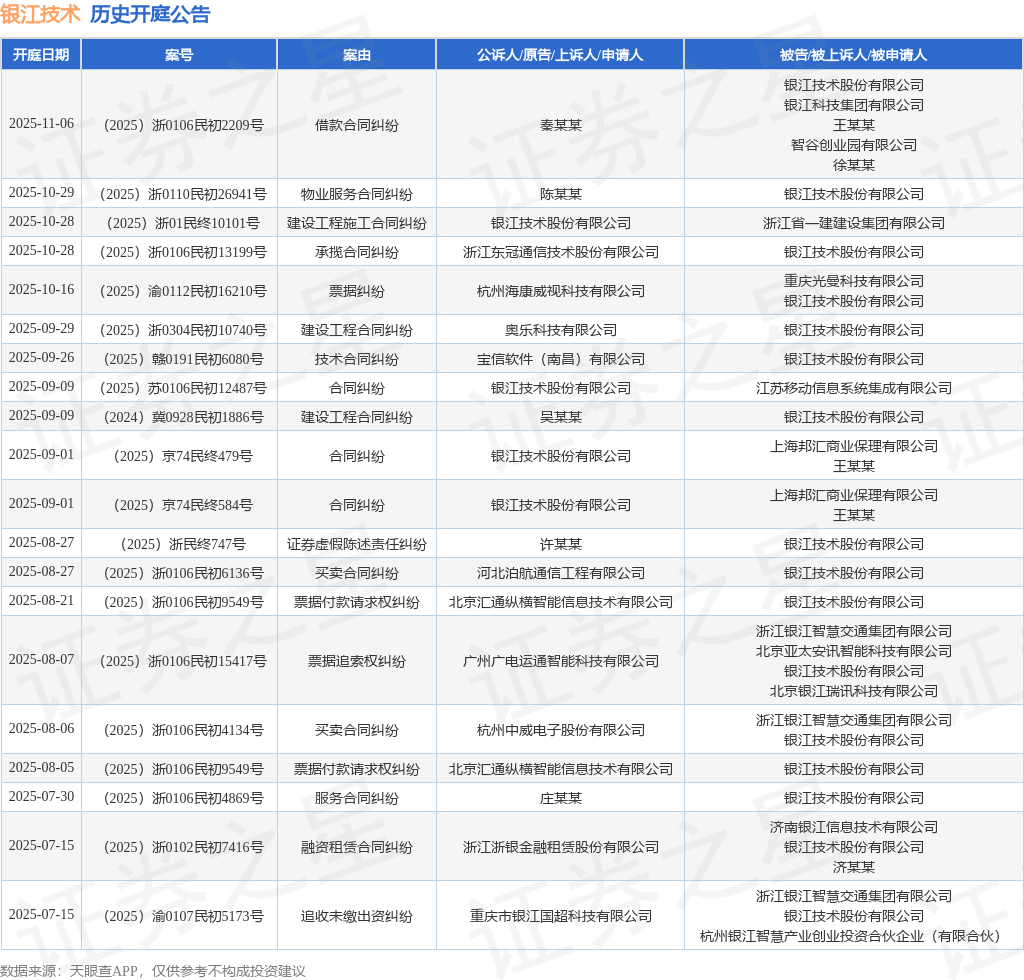
Task: Click plaintiff 浙江浙银金融租赁股份有限公司
Action: 561,847
